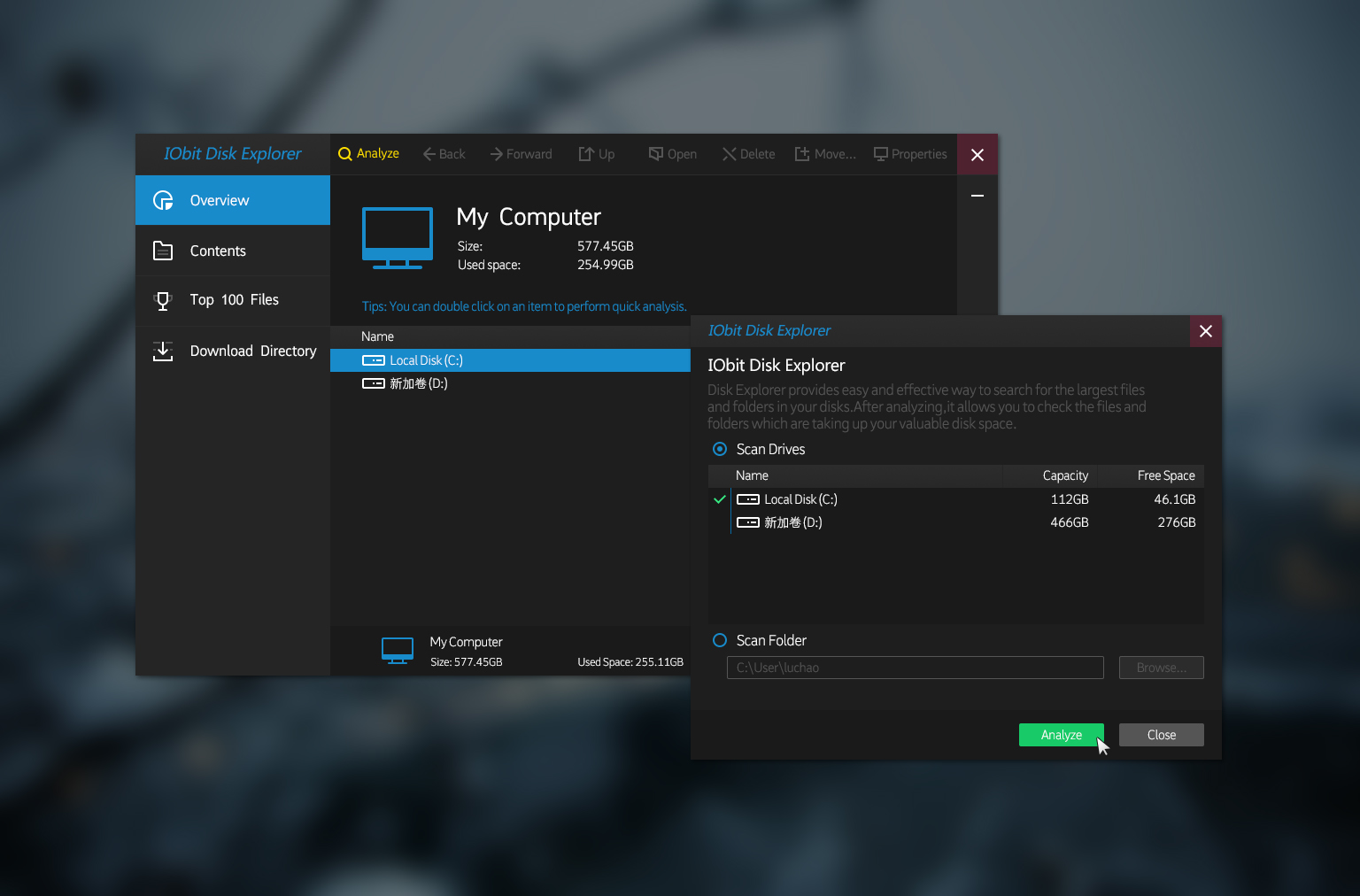Click the IObit Disk Explorer logo title

tap(233, 154)
